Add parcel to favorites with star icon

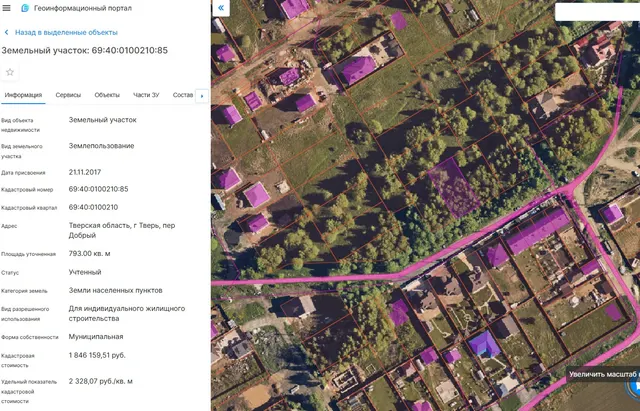click(10, 72)
